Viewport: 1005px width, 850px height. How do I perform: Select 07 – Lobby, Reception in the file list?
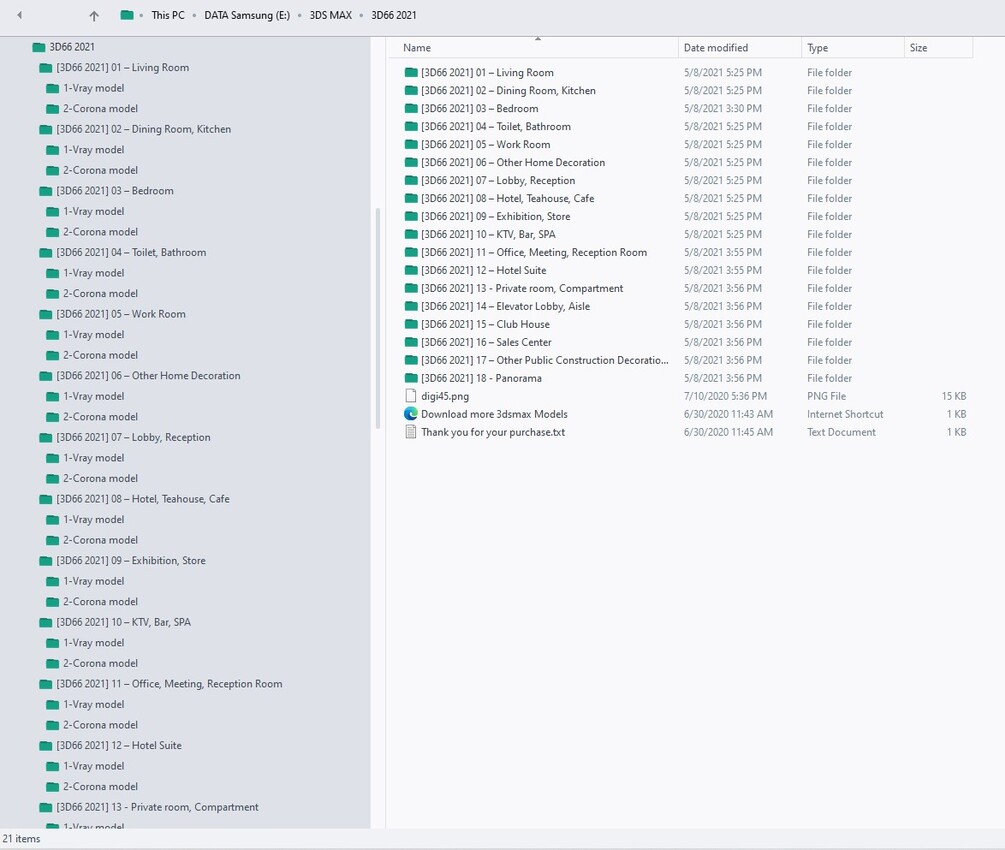click(x=498, y=180)
